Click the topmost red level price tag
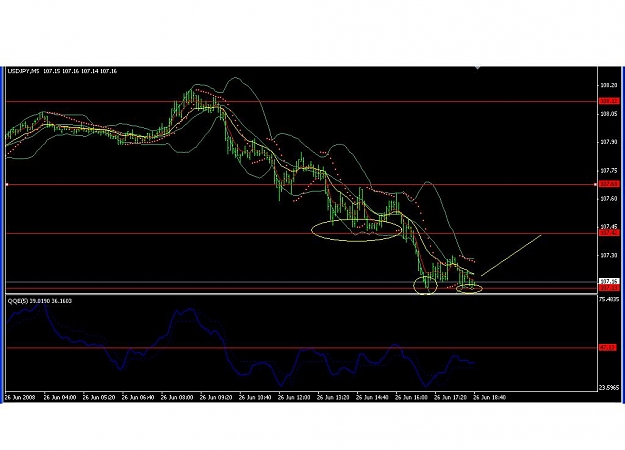Viewport: 625px width, 450px height. coord(609,102)
